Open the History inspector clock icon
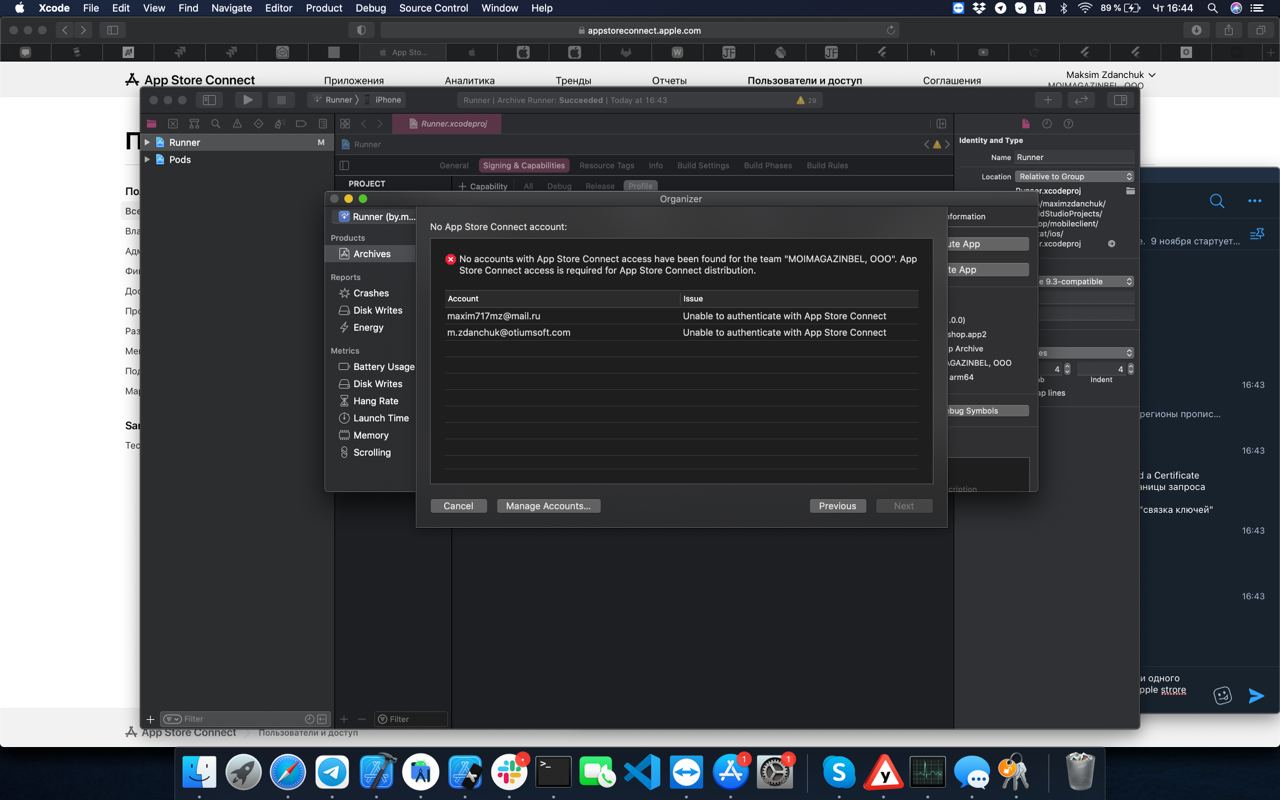1280x800 pixels. pos(1047,124)
